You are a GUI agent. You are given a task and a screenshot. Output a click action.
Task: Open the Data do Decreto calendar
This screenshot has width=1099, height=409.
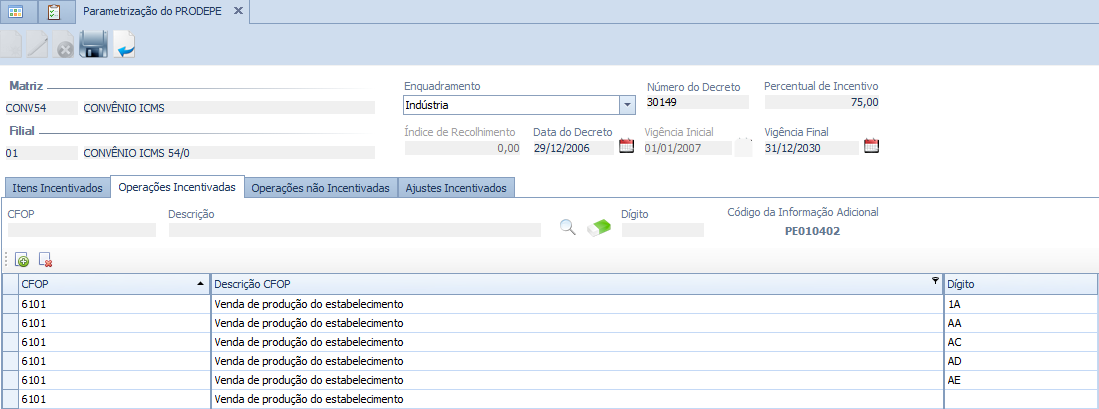[x=627, y=146]
